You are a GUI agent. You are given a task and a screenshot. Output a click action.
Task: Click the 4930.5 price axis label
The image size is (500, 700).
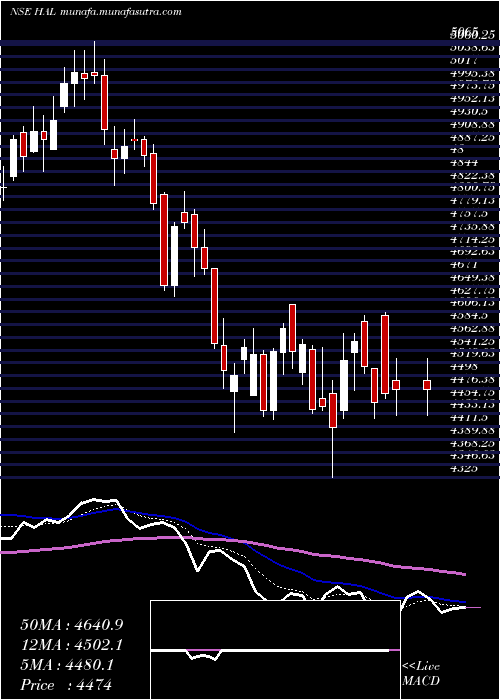point(468,110)
